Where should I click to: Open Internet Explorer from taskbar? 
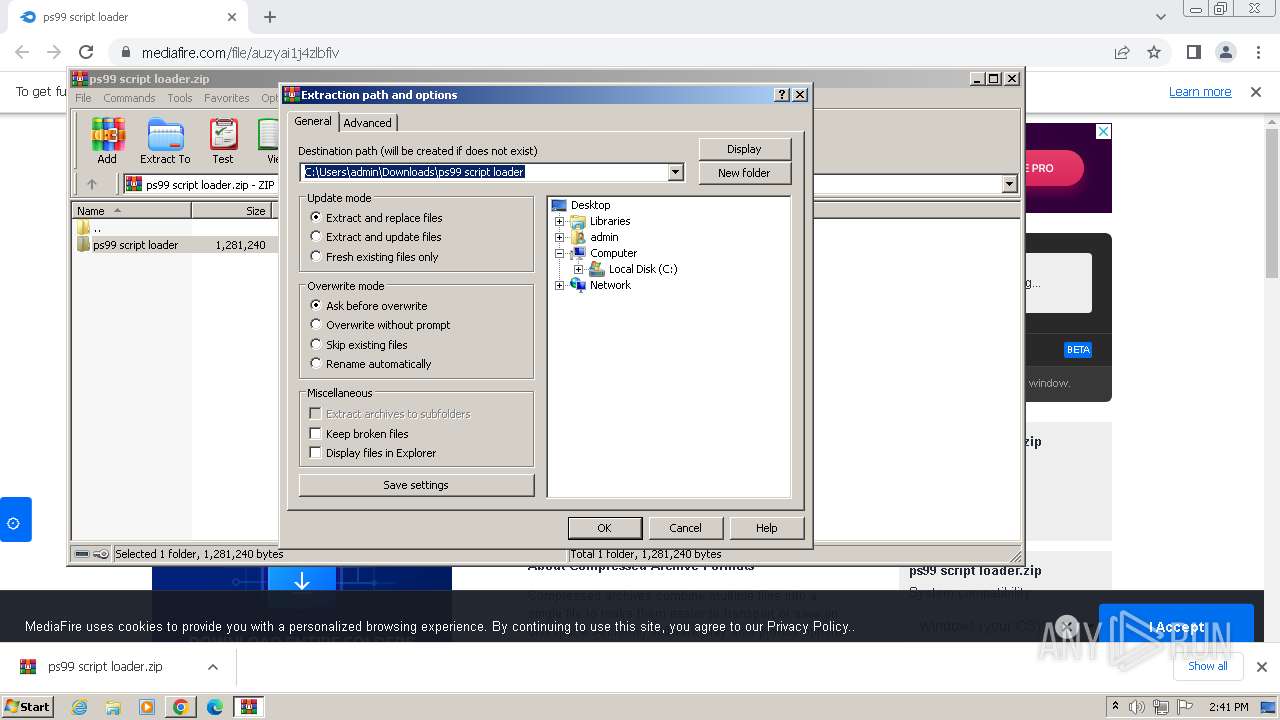(79, 707)
